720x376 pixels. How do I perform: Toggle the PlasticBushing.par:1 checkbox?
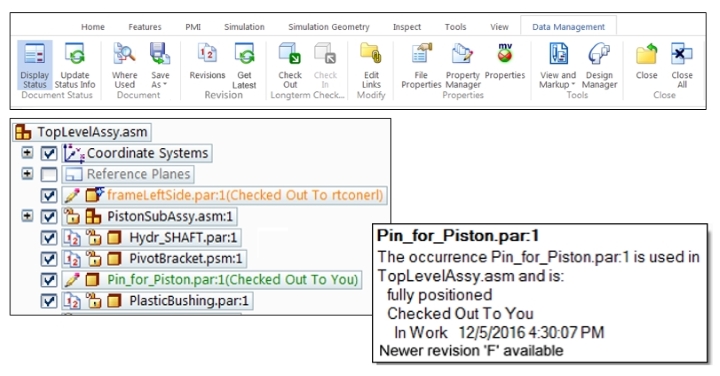click(x=49, y=301)
